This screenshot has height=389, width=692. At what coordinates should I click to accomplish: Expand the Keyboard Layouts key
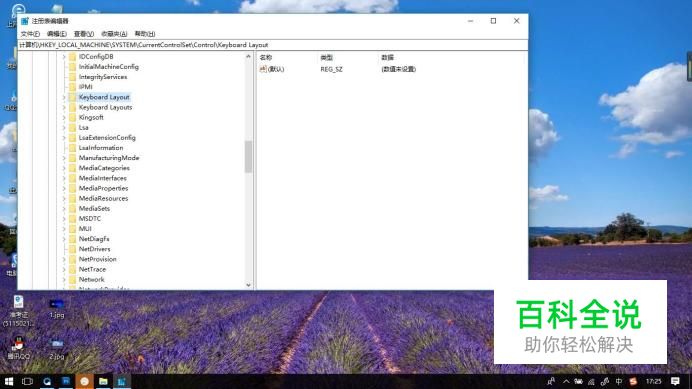click(64, 107)
